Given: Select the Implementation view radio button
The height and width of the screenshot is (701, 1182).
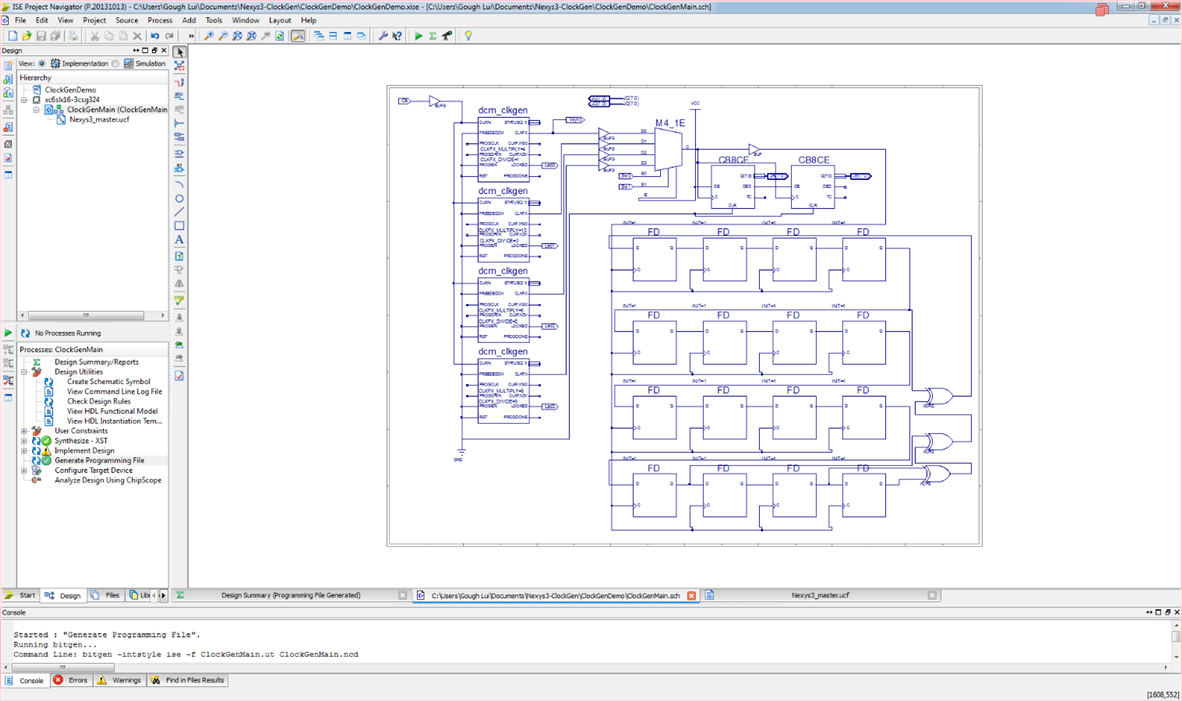Looking at the screenshot, I should pos(42,63).
